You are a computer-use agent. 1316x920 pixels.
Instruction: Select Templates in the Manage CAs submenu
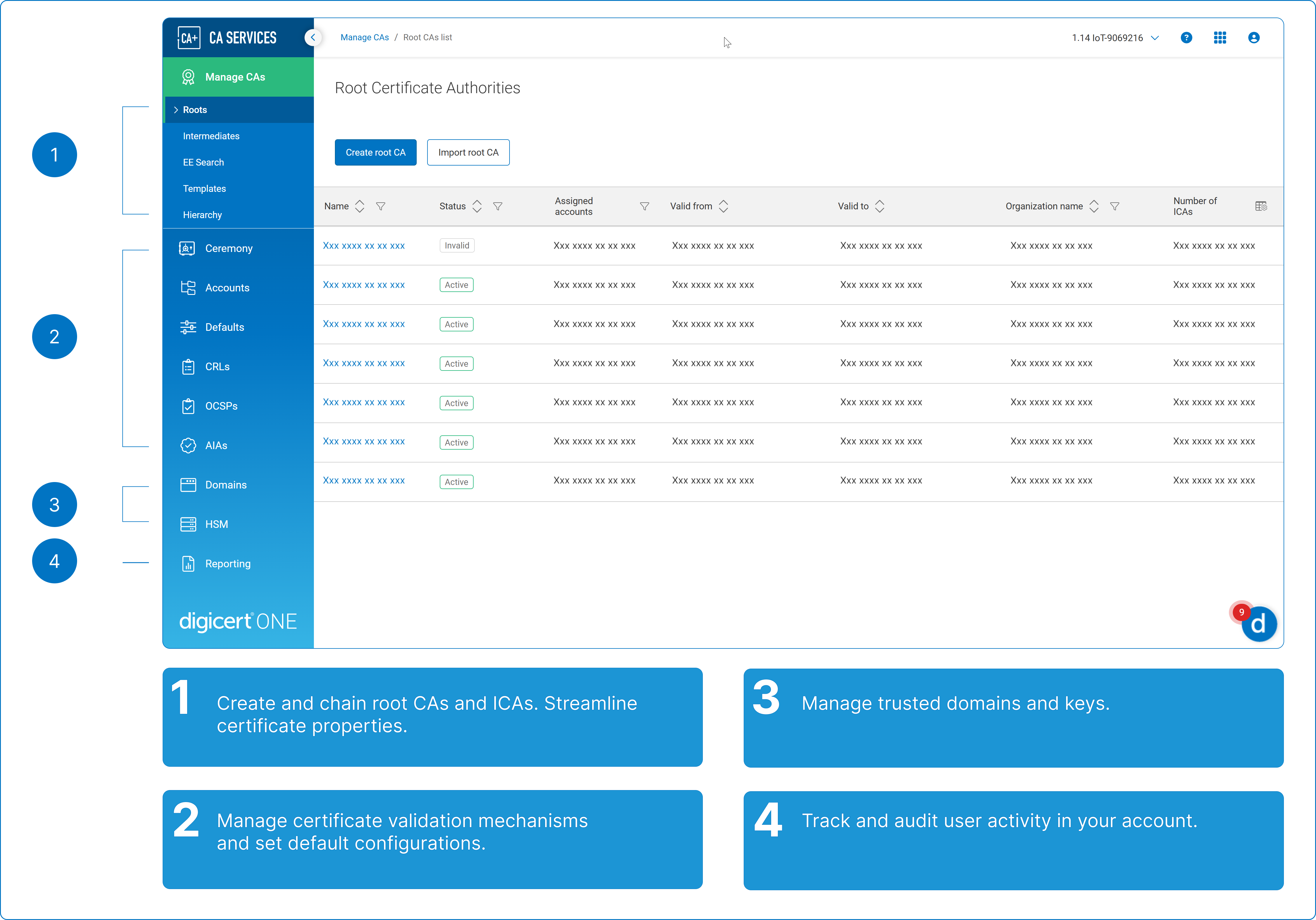click(x=204, y=189)
